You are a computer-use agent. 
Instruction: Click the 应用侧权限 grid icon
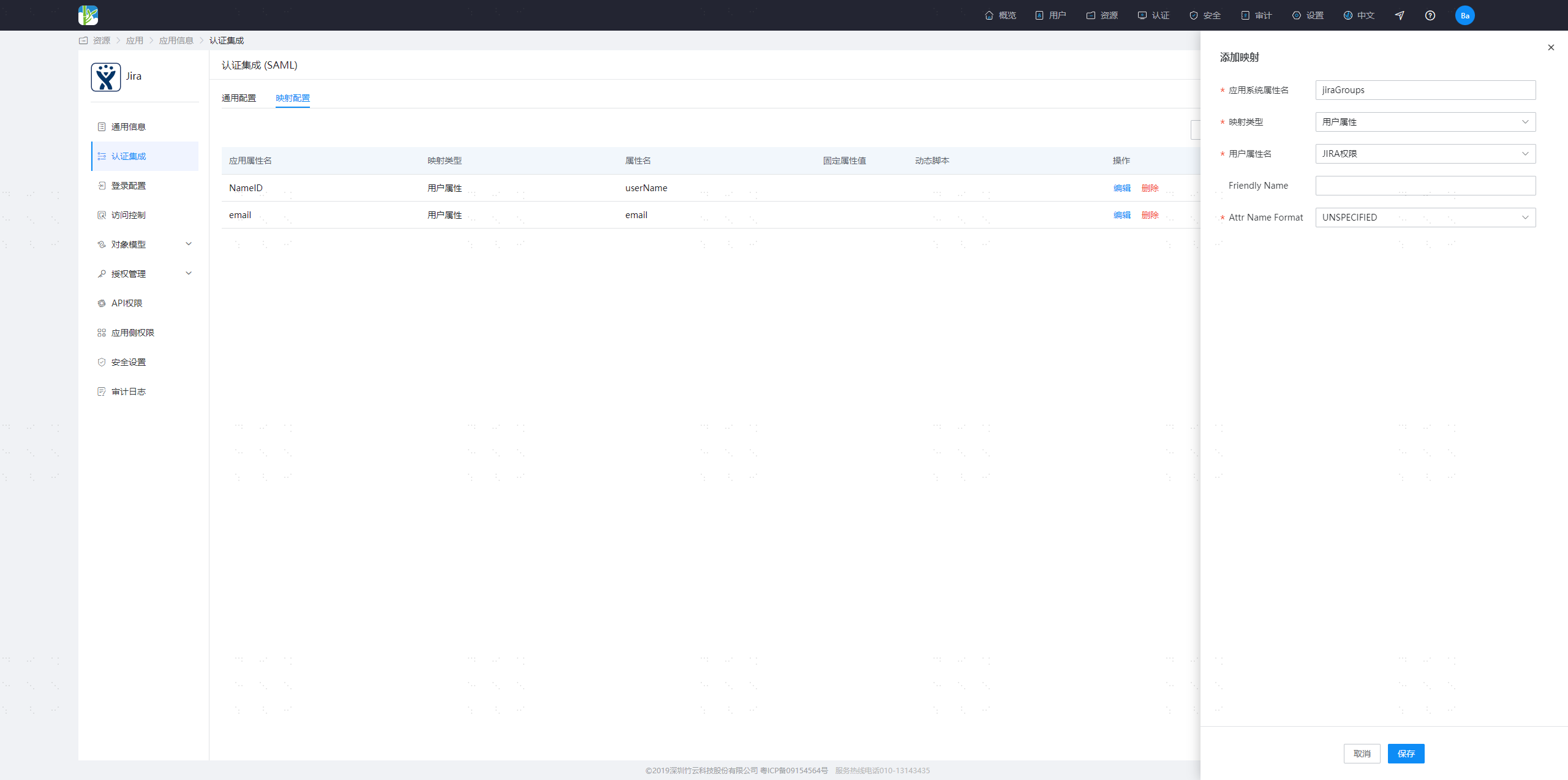pyautogui.click(x=102, y=333)
